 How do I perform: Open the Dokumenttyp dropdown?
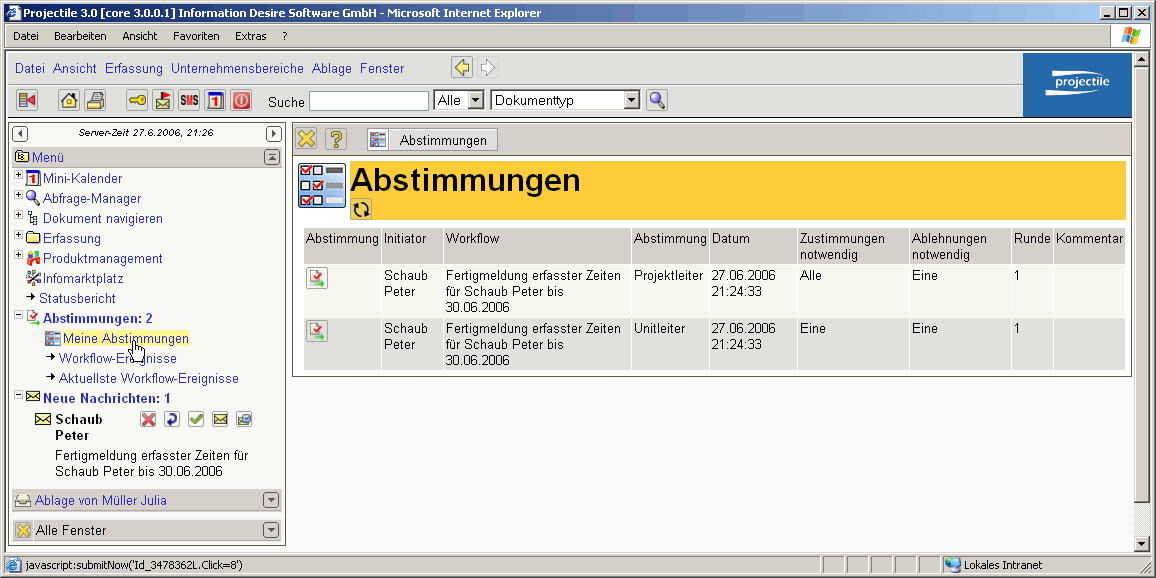[632, 100]
